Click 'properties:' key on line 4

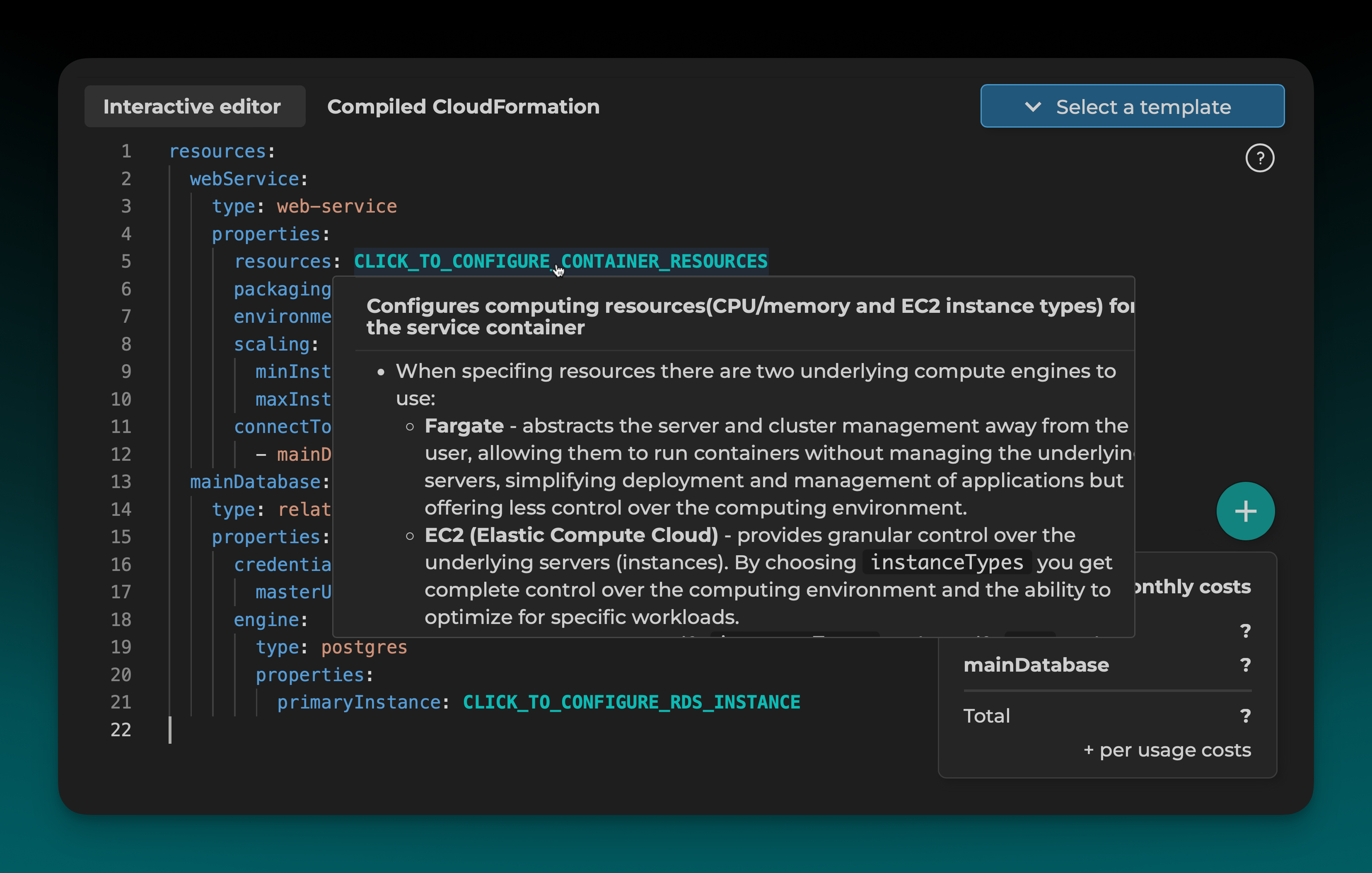coord(271,234)
